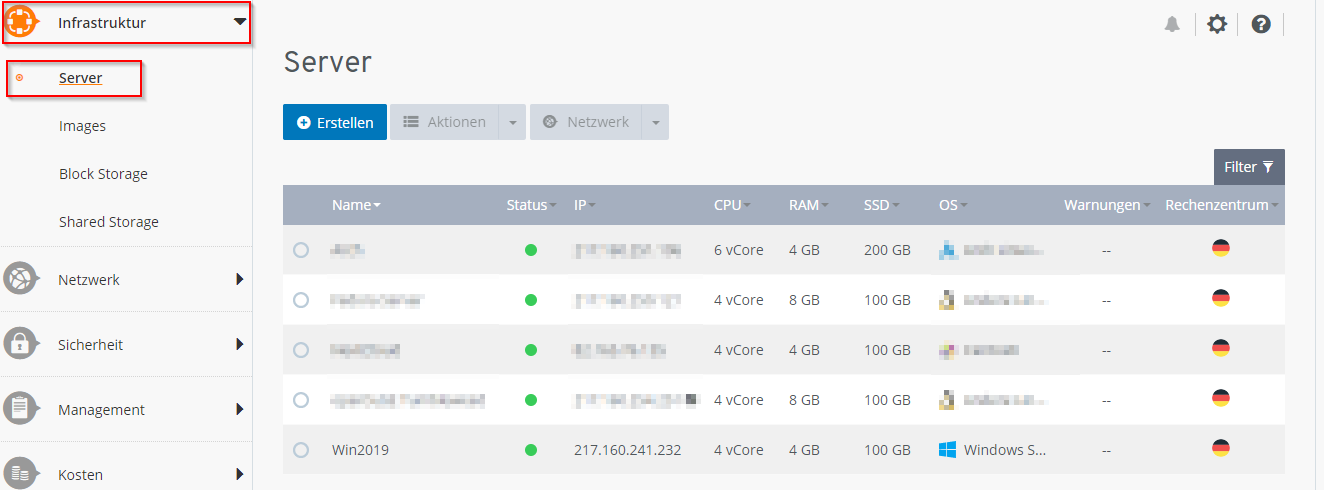Click the Aktionen button
Screen dimensions: 1324x490
(x=444, y=122)
